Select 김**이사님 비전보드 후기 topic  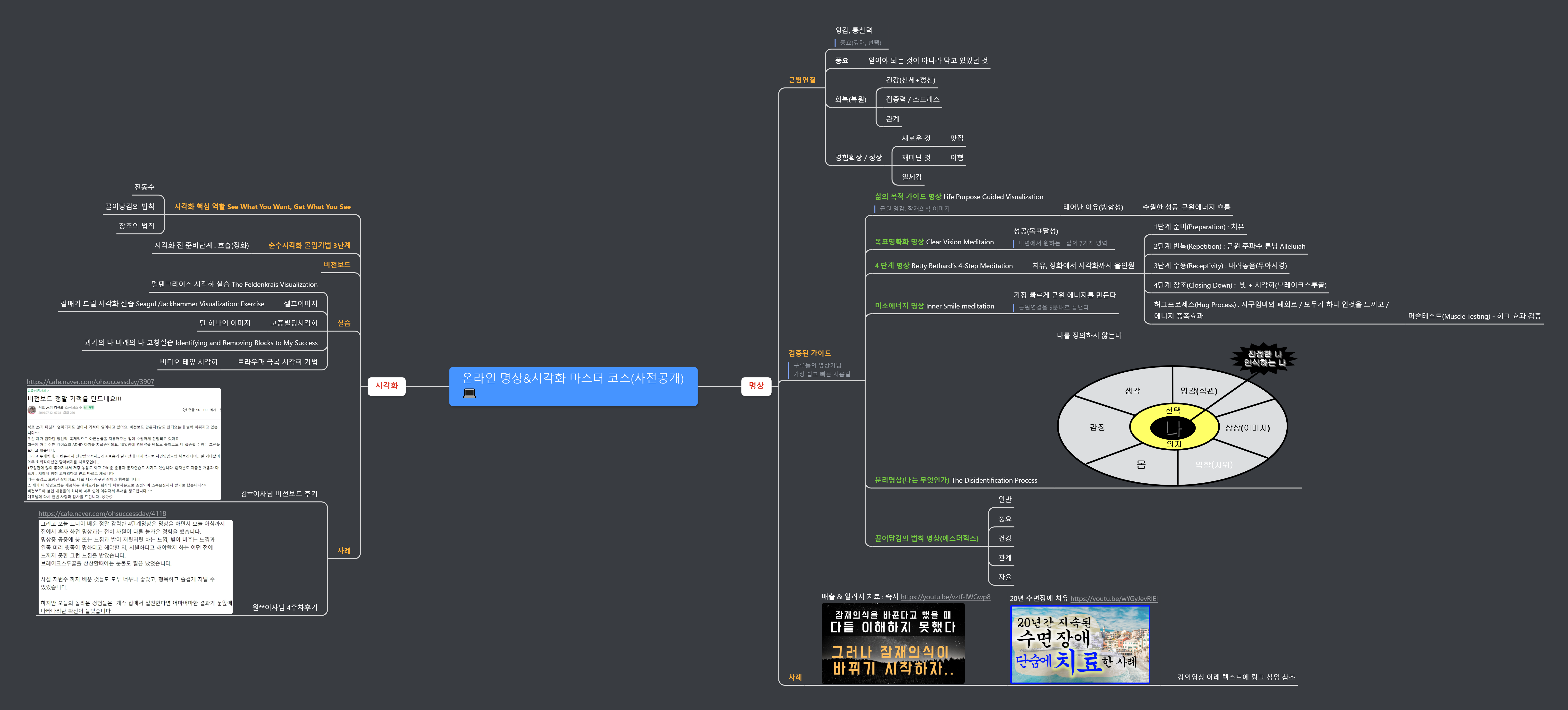(x=279, y=494)
